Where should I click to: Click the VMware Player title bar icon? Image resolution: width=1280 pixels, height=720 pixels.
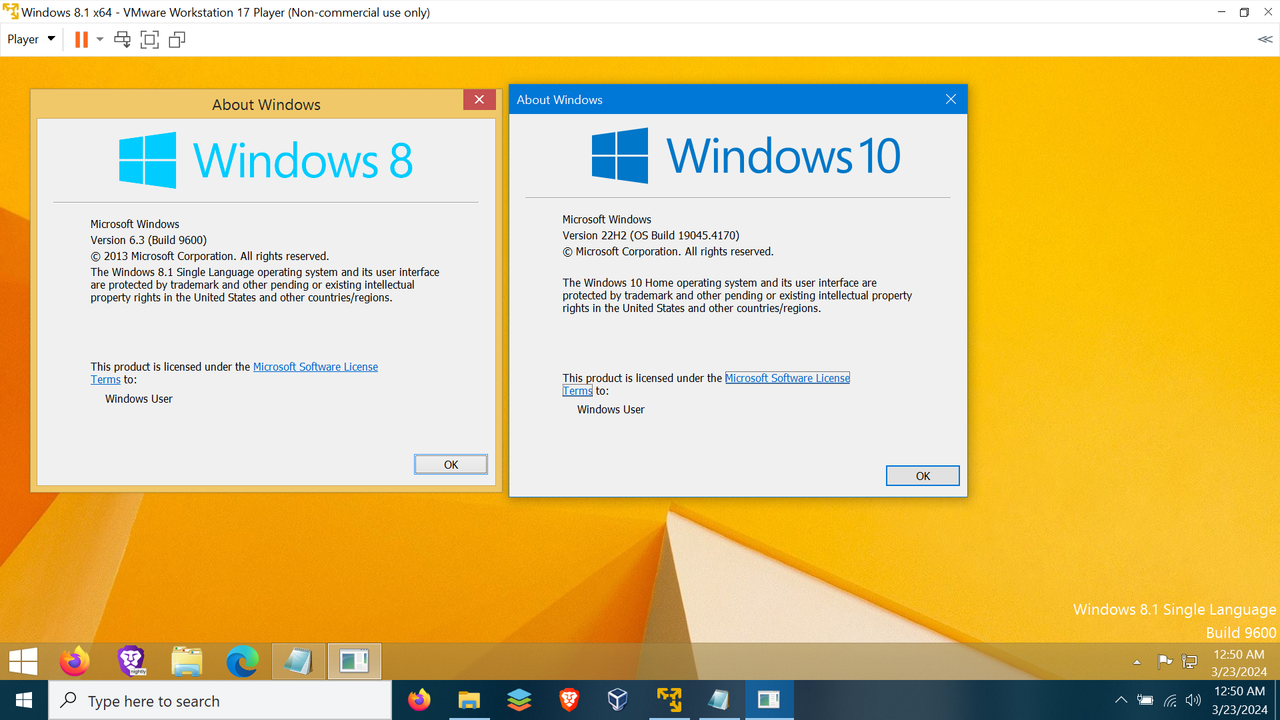tap(10, 12)
